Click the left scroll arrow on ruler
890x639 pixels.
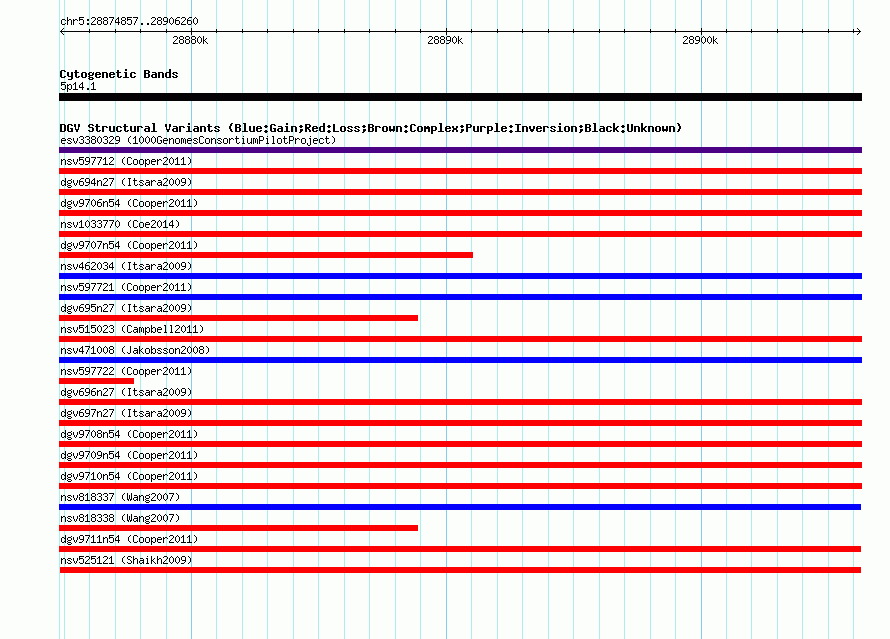click(62, 32)
